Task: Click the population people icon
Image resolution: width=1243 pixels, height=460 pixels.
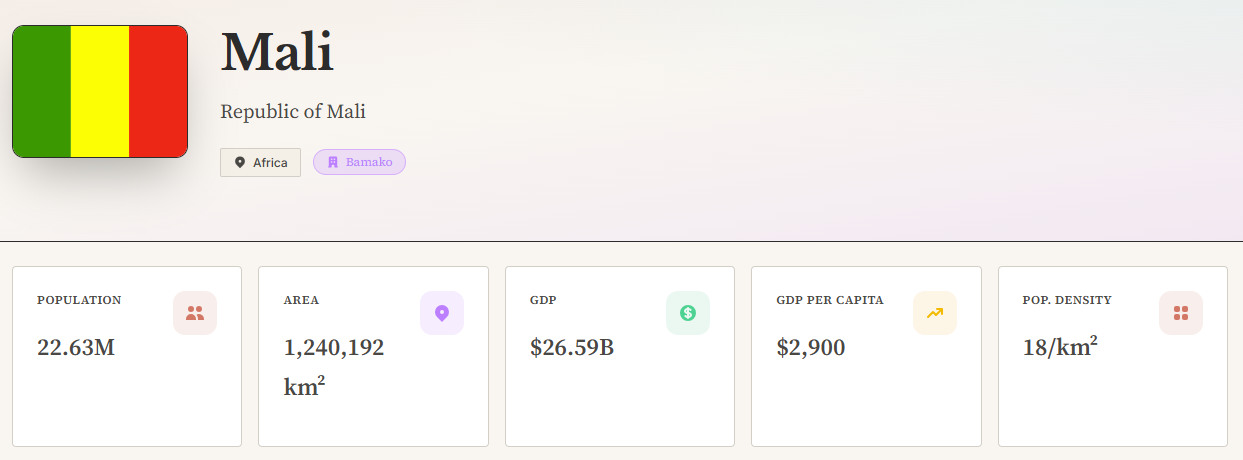Action: [195, 313]
